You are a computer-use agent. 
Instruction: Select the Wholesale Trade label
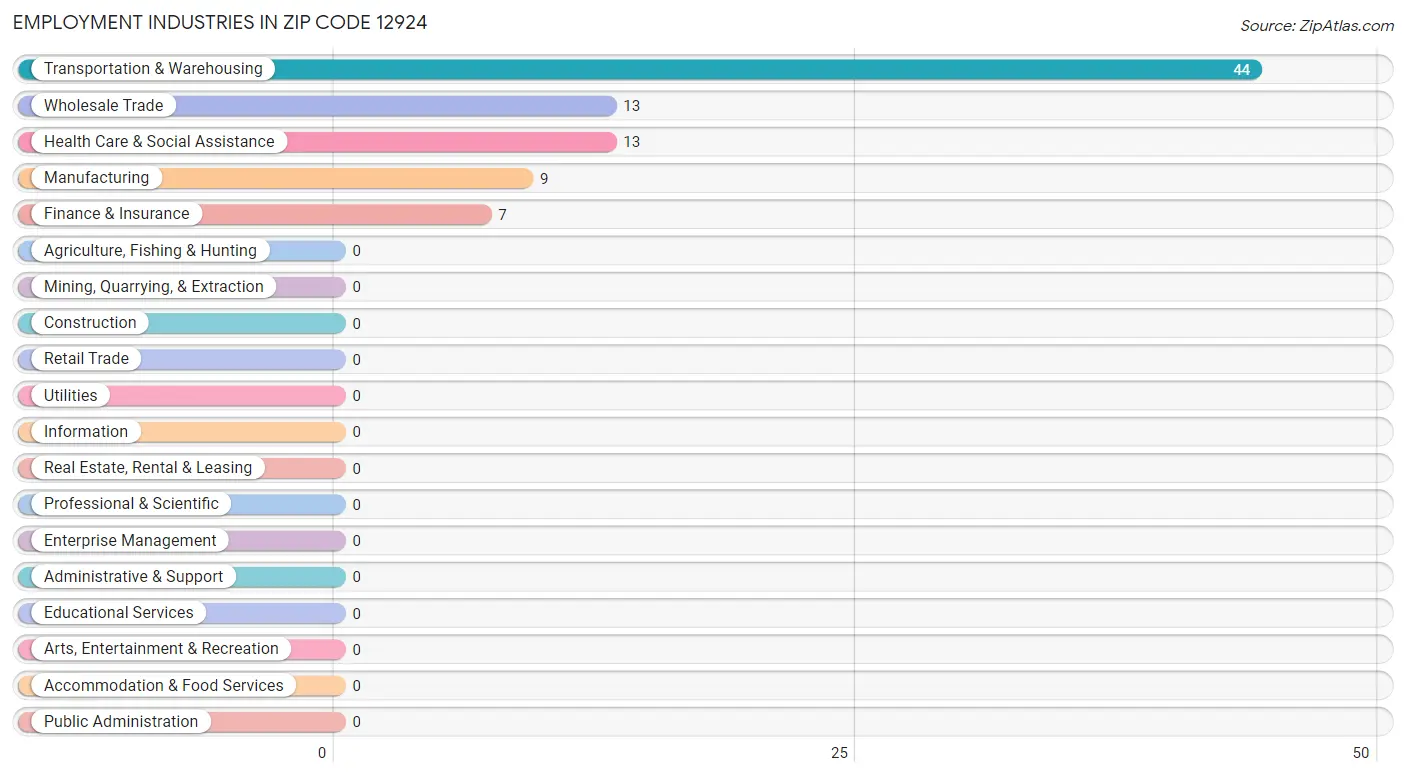(x=103, y=105)
